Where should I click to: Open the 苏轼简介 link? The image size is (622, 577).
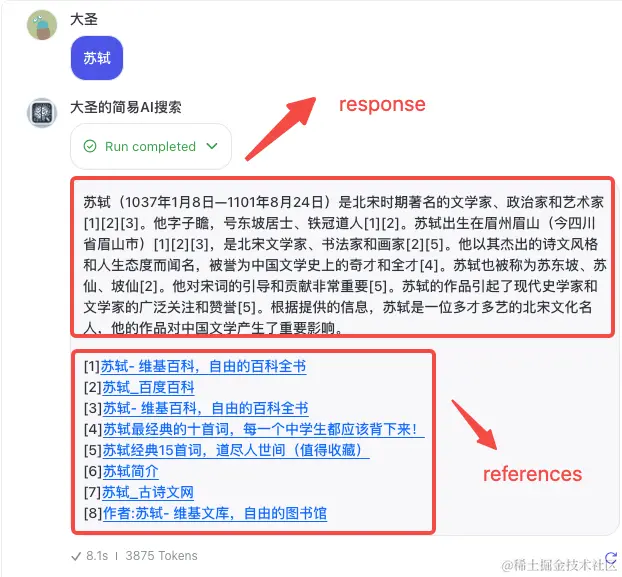131,471
